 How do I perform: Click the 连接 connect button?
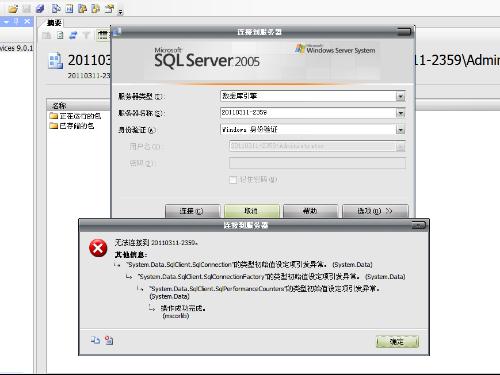[192, 211]
